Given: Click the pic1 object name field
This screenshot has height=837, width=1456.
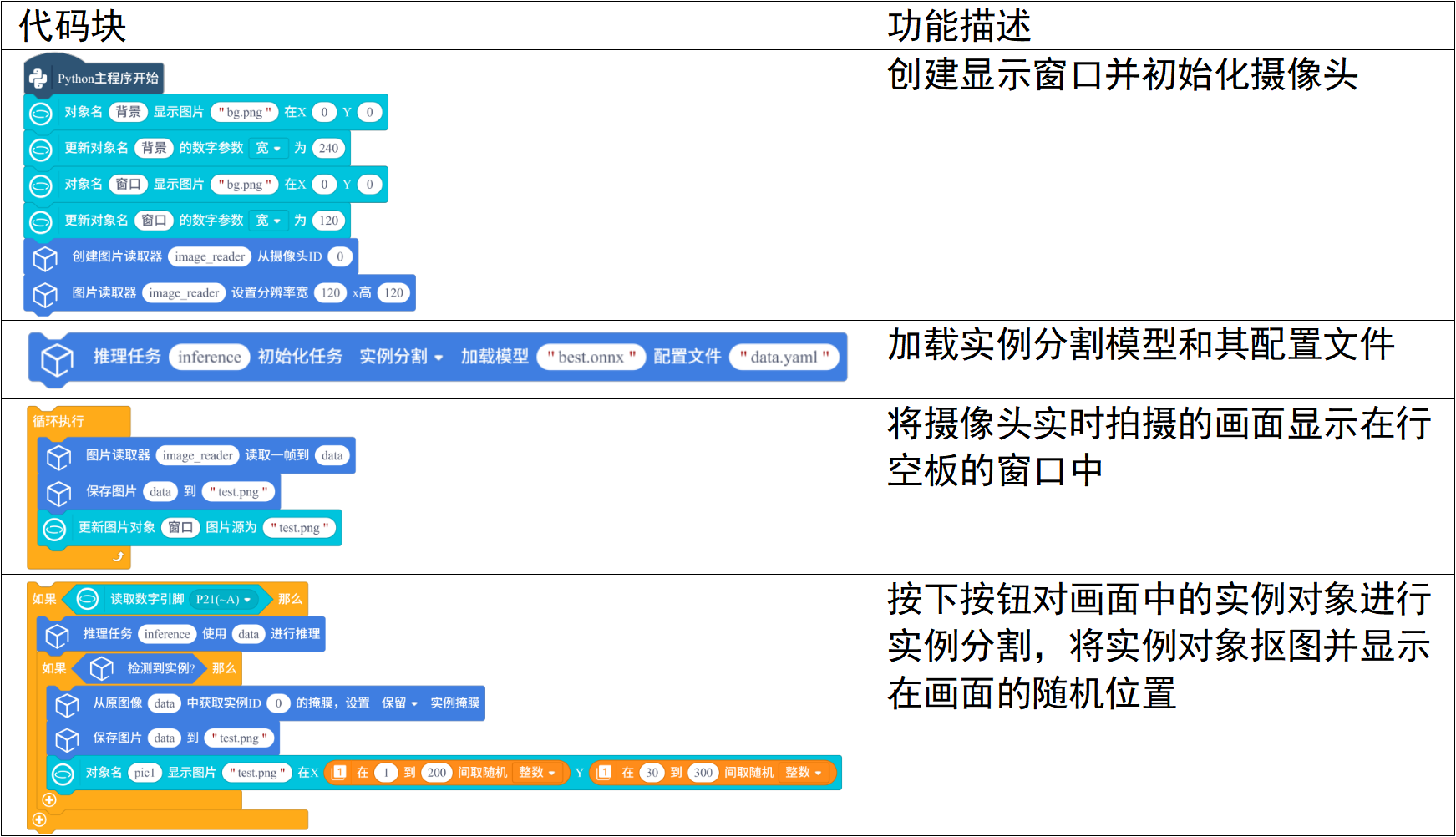Looking at the screenshot, I should pyautogui.click(x=145, y=774).
